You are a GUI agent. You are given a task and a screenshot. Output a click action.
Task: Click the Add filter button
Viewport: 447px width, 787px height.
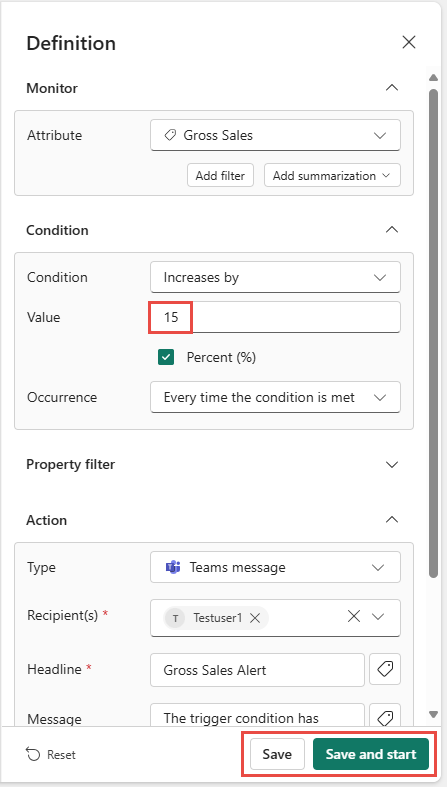pyautogui.click(x=220, y=176)
